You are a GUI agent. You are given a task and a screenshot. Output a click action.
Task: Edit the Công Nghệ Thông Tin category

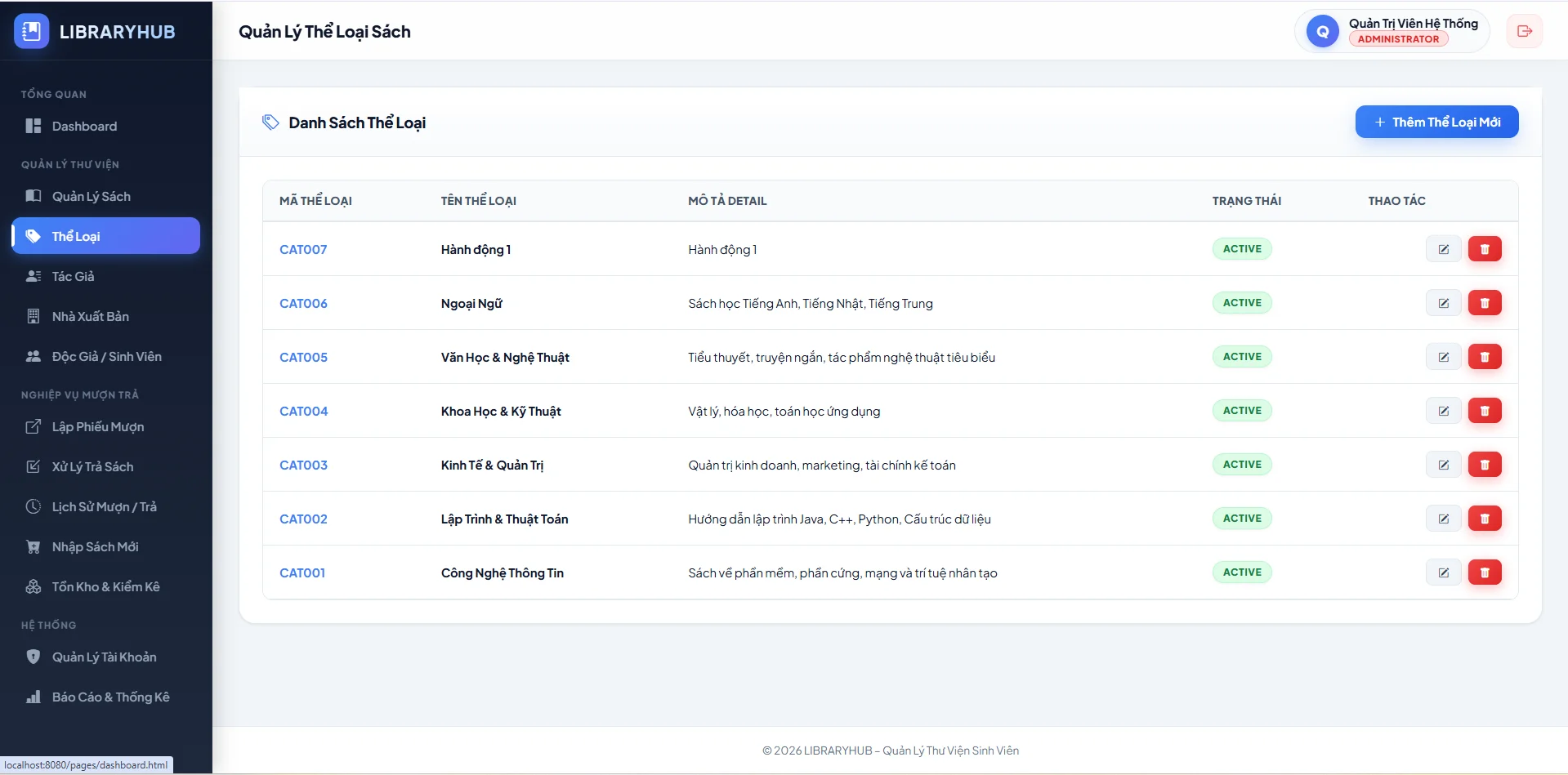coord(1443,572)
